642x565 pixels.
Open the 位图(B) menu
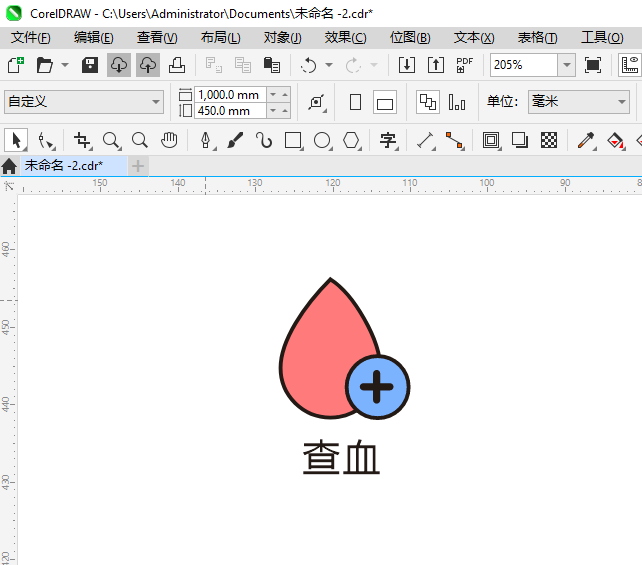(410, 38)
